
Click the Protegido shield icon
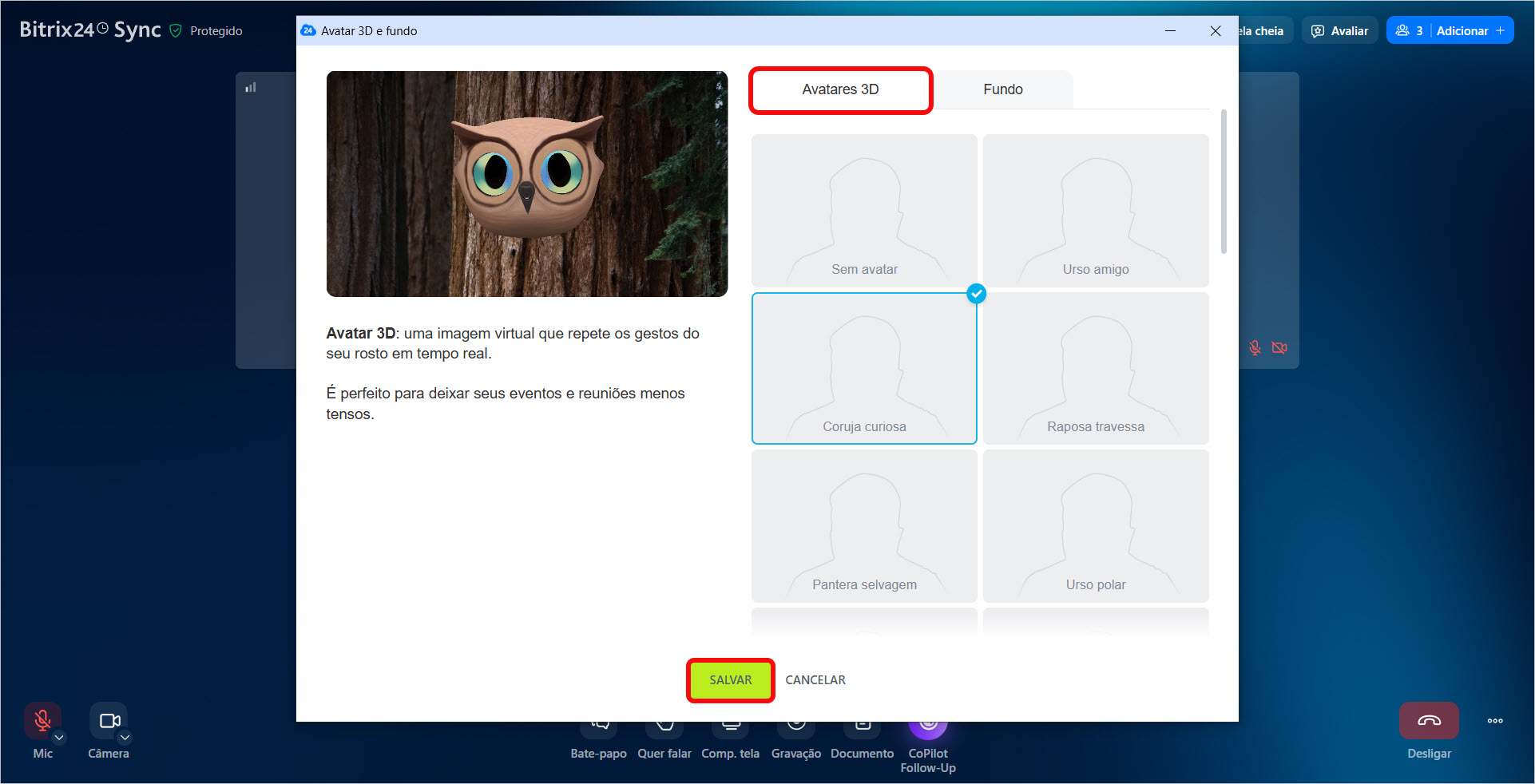[176, 31]
